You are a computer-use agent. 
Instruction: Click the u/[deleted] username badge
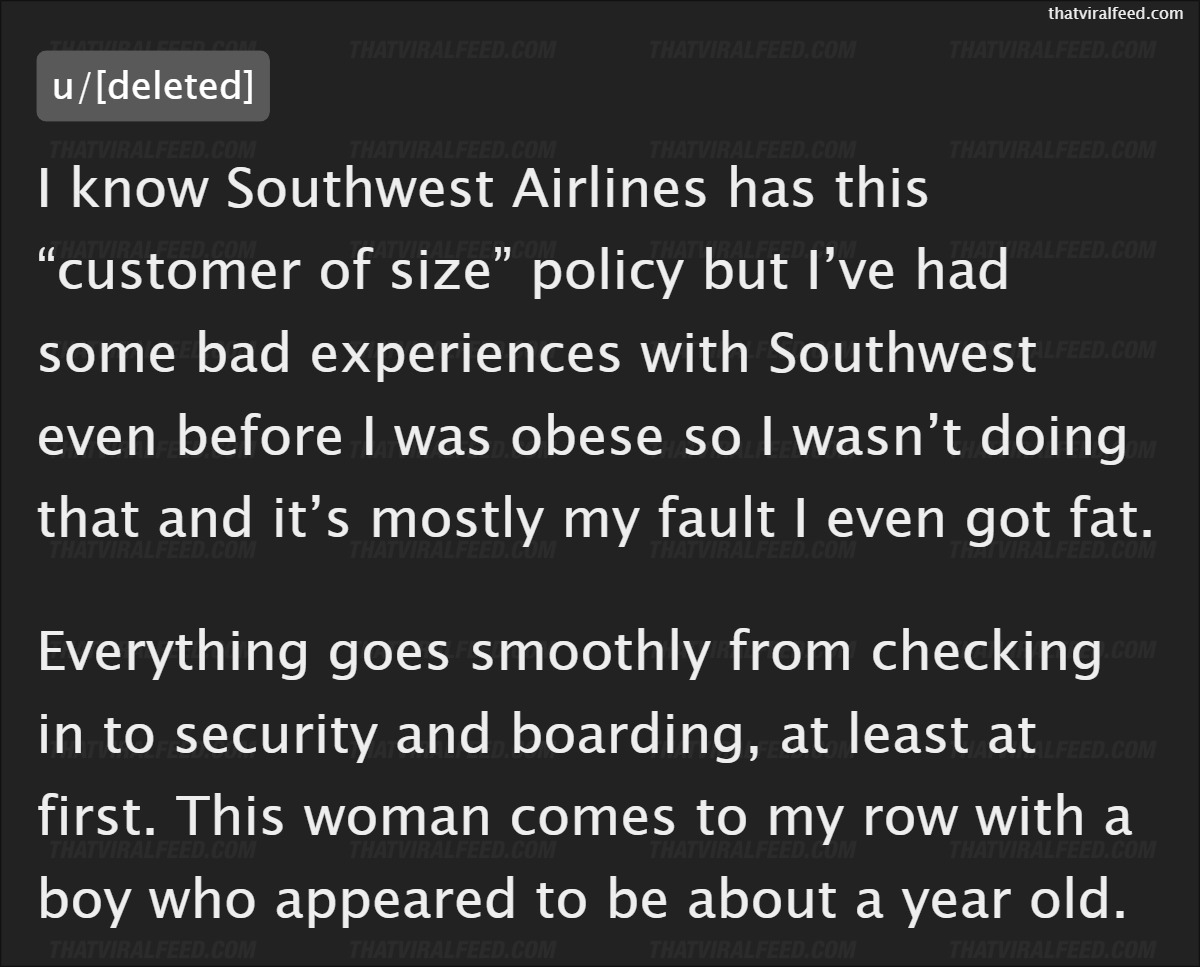pyautogui.click(x=153, y=86)
